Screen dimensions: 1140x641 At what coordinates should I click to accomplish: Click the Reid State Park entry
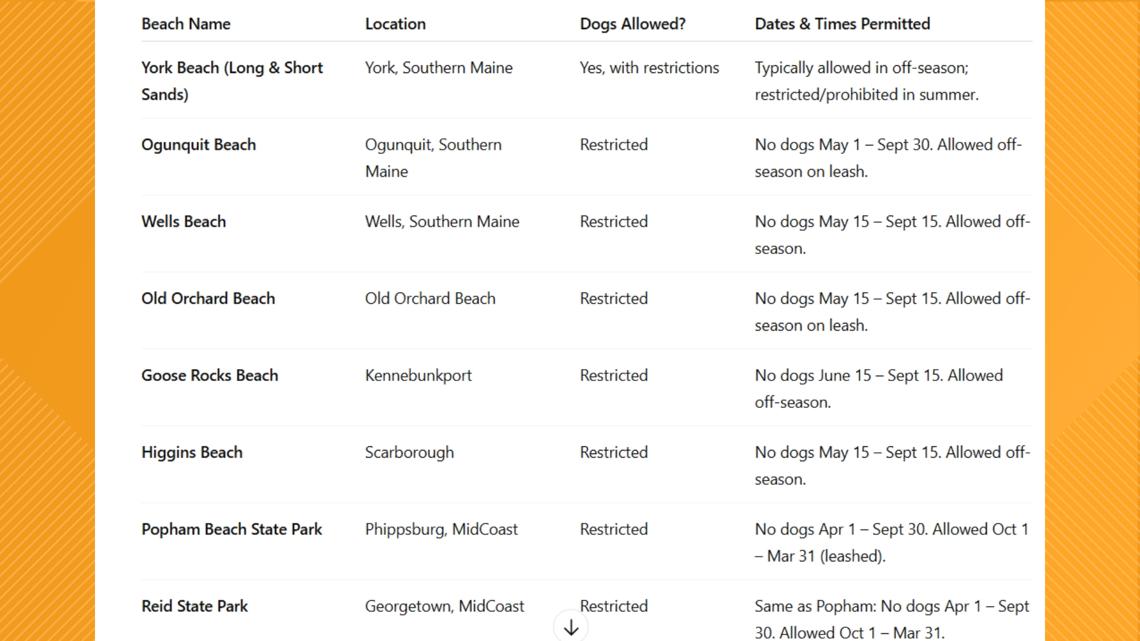tap(194, 606)
